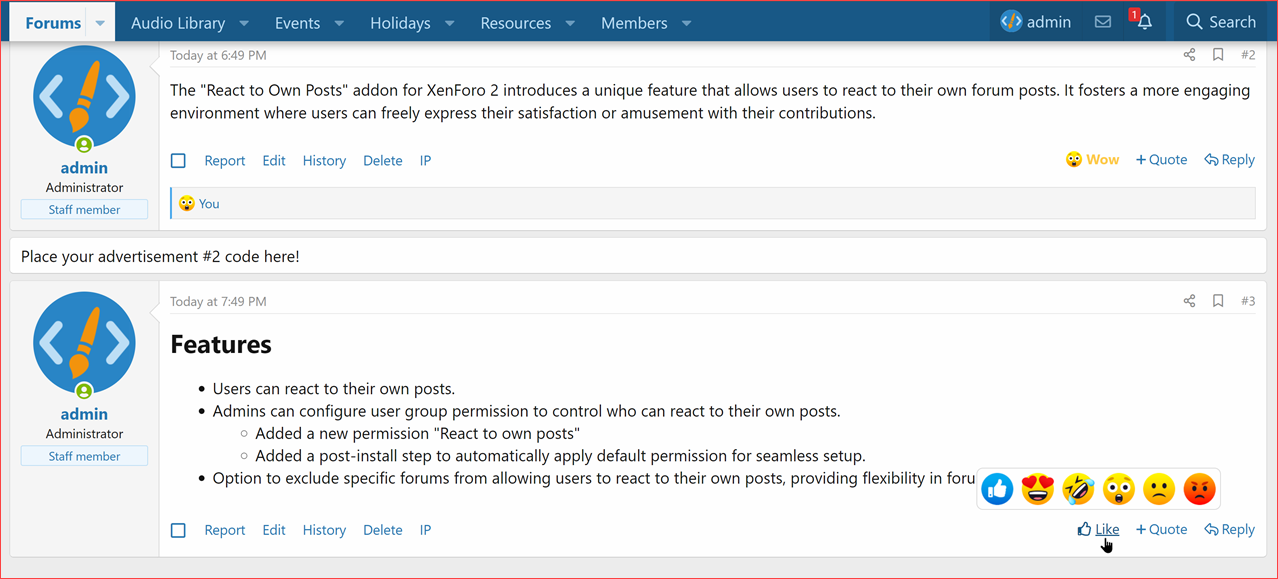
Task: Tick the multi-quote checkbox on post #3
Action: [x=178, y=530]
